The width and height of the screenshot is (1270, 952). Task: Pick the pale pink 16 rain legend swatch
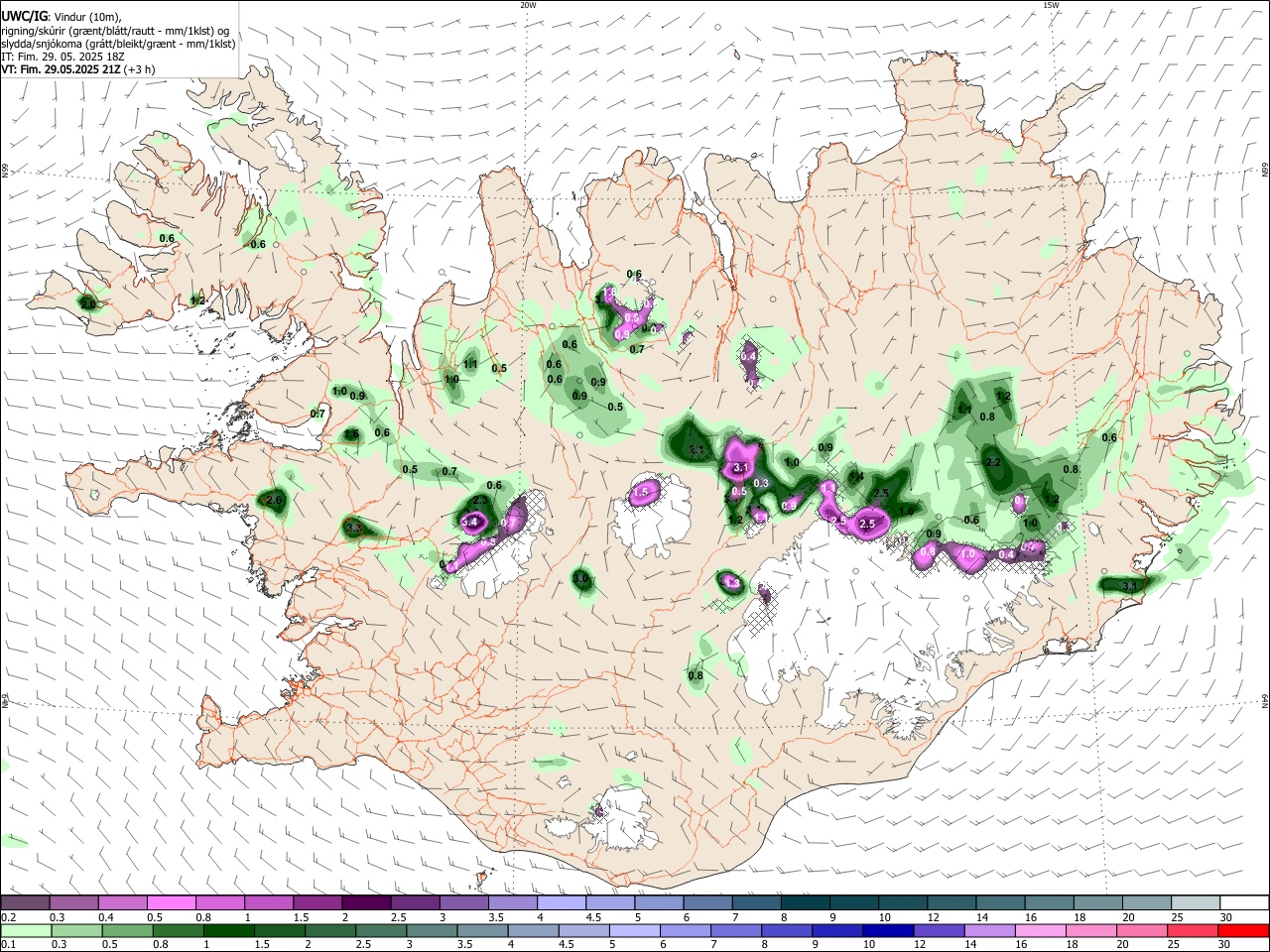pyautogui.click(x=1041, y=930)
